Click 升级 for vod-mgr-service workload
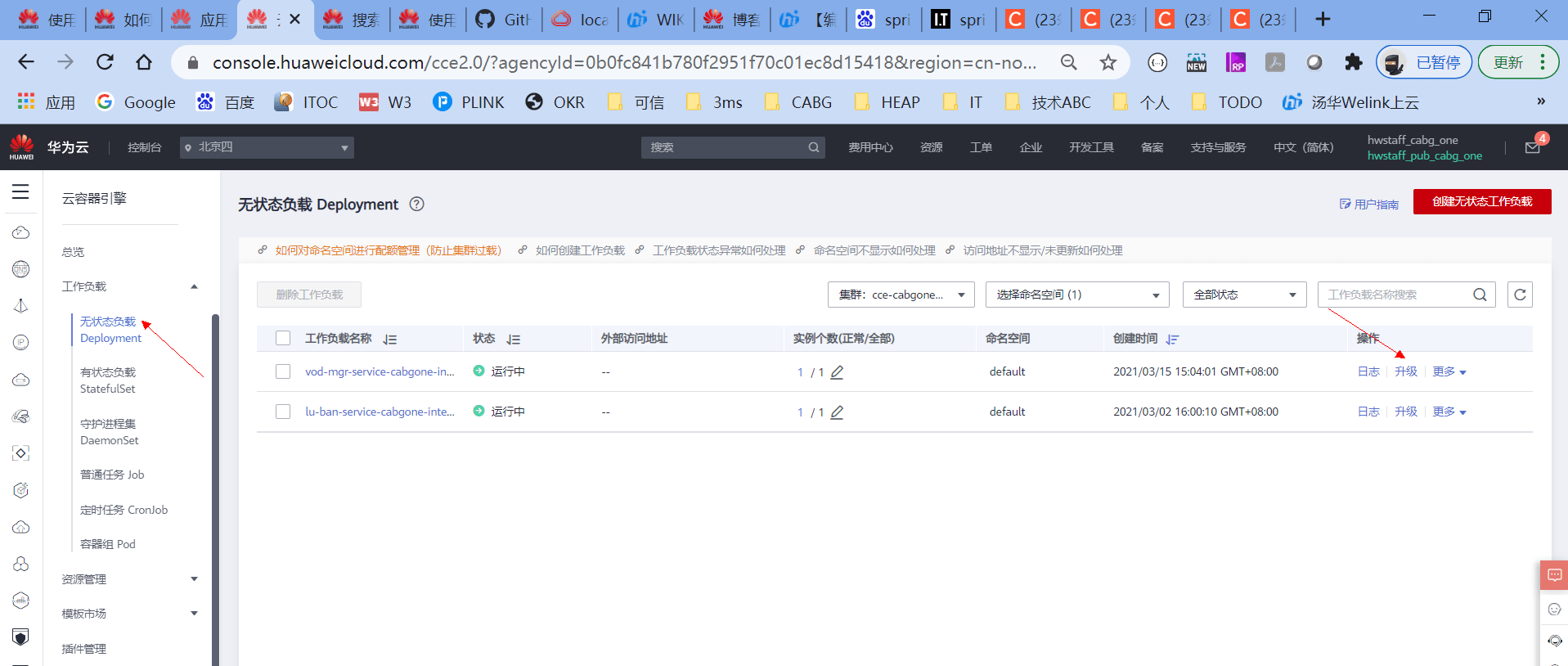 pos(1406,371)
